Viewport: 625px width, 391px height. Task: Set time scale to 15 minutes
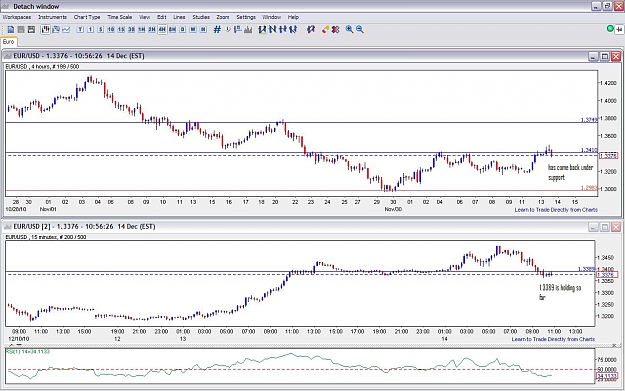pyautogui.click(x=121, y=29)
